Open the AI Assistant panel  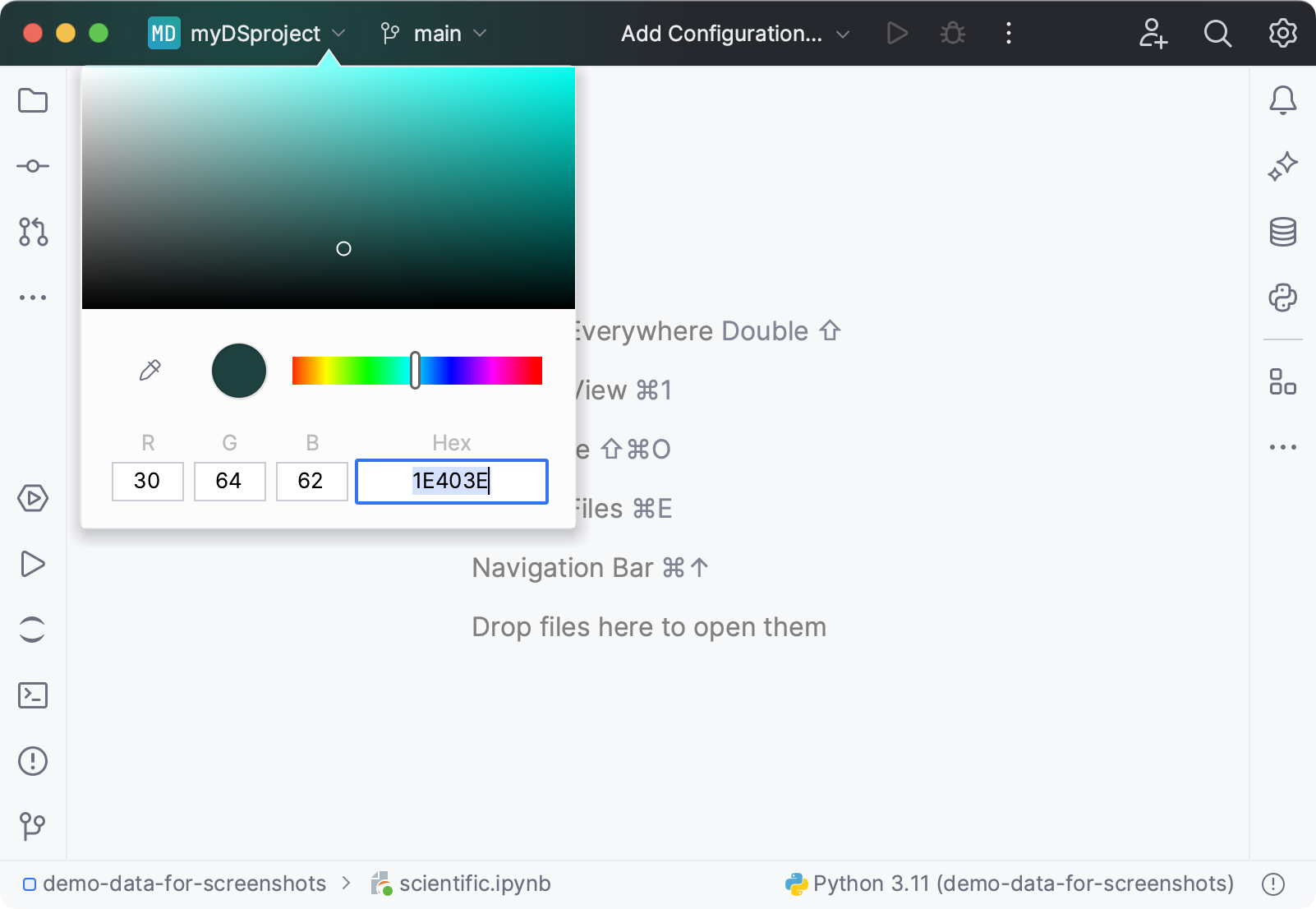coord(1282,165)
